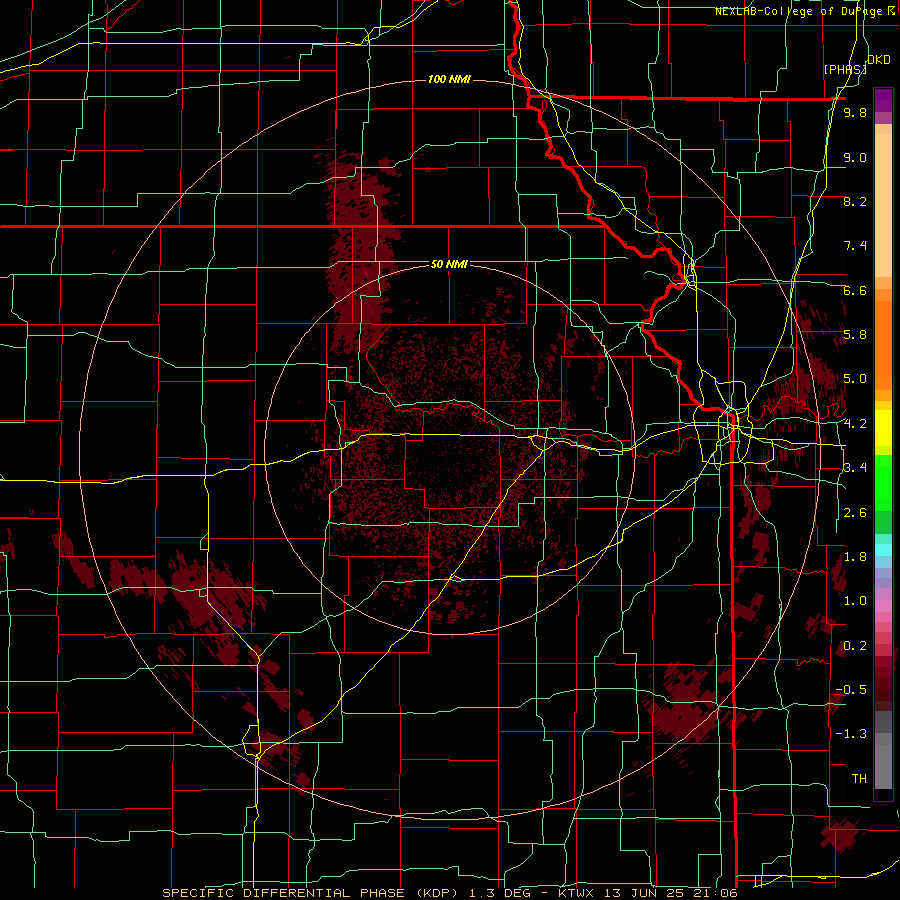Viewport: 900px width, 900px height.
Task: Click the 9.0 value on color scale
Action: 855,157
